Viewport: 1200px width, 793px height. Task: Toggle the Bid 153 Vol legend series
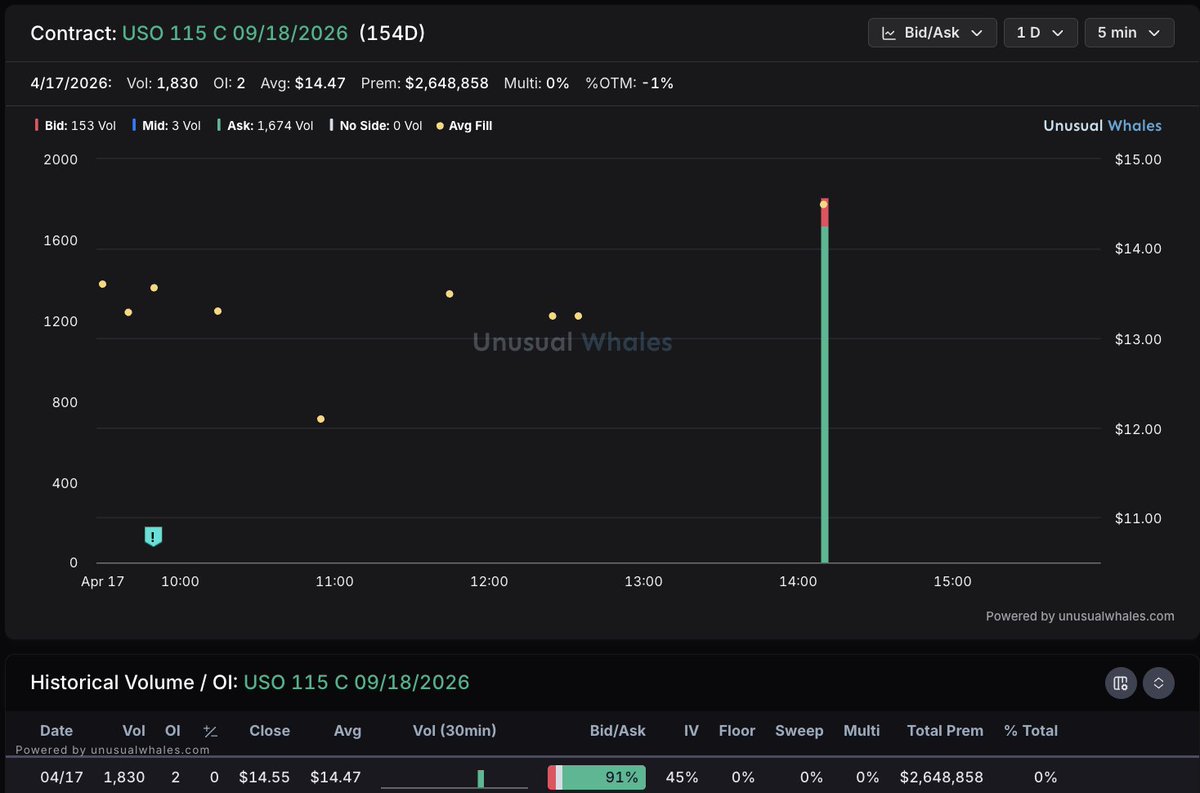pos(74,126)
